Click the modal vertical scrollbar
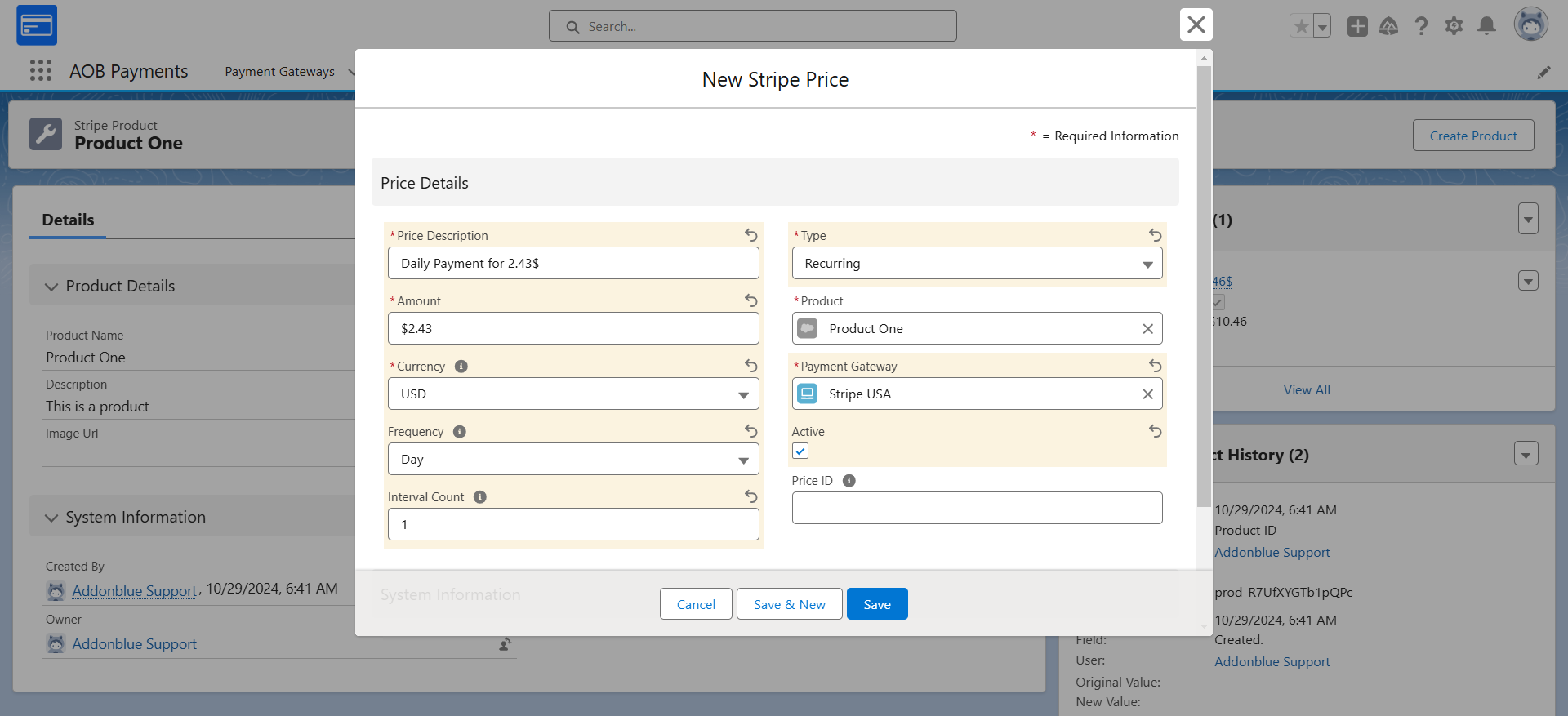 (x=1204, y=286)
